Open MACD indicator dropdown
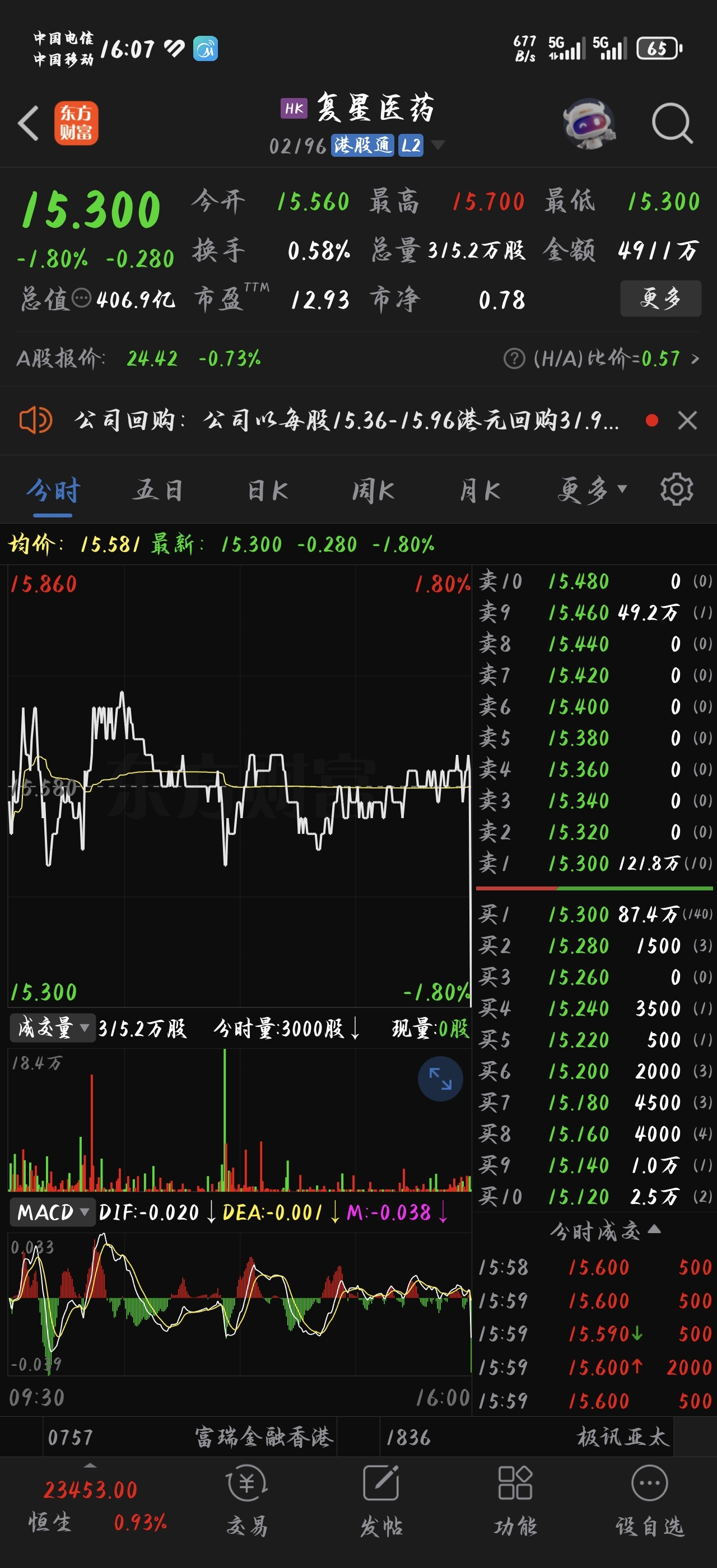This screenshot has width=717, height=1568. click(x=52, y=1212)
